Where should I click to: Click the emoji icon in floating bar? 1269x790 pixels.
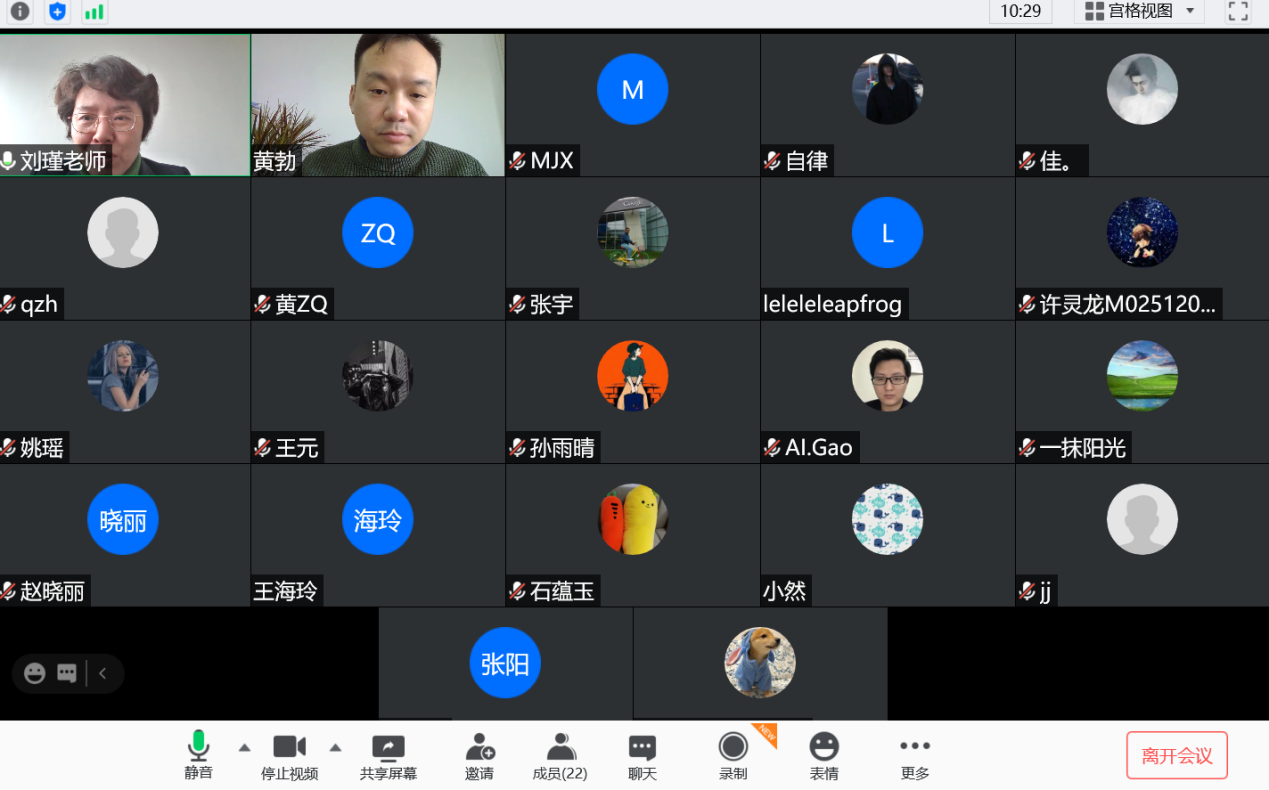point(35,673)
